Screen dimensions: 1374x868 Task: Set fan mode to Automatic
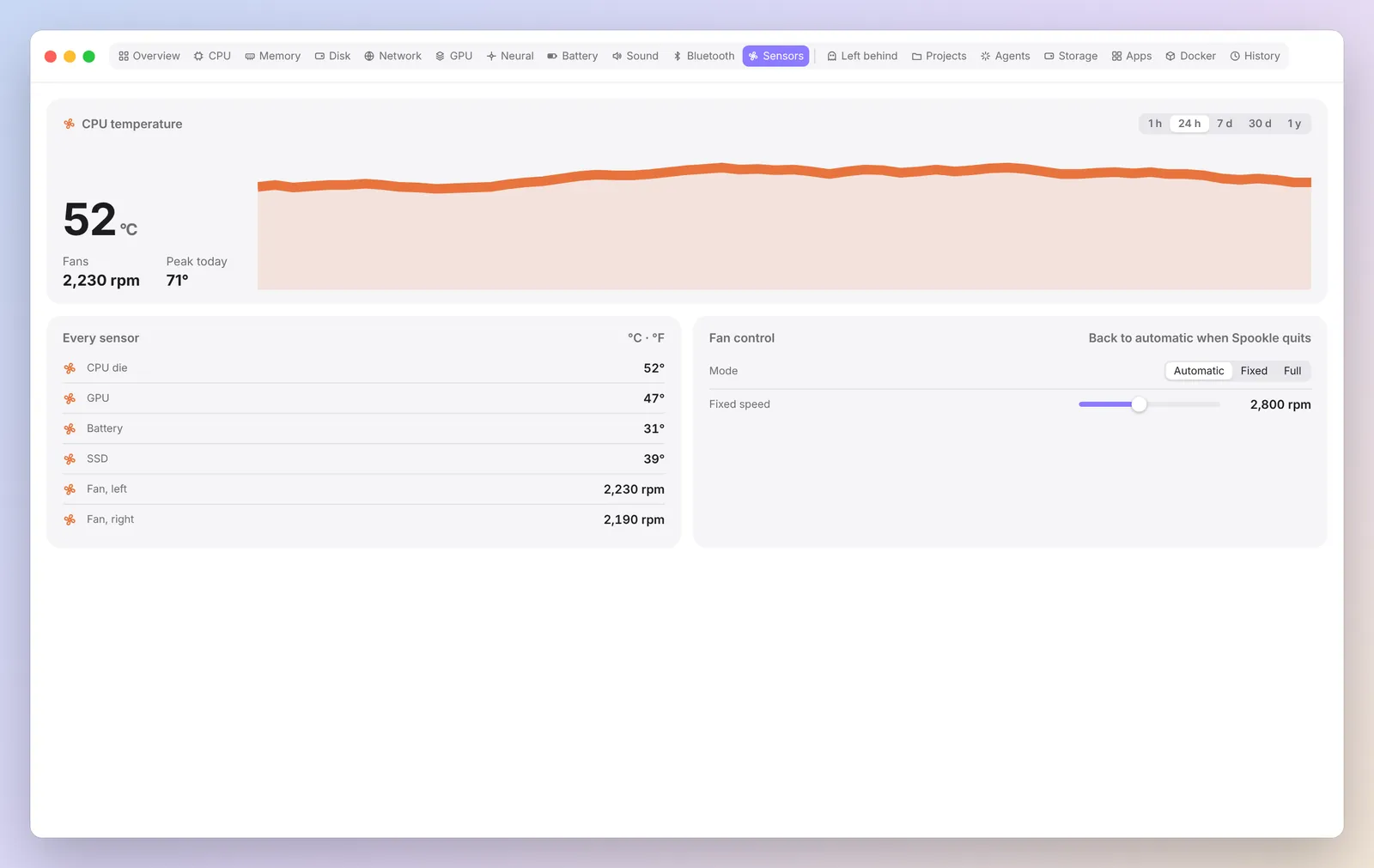click(1199, 371)
